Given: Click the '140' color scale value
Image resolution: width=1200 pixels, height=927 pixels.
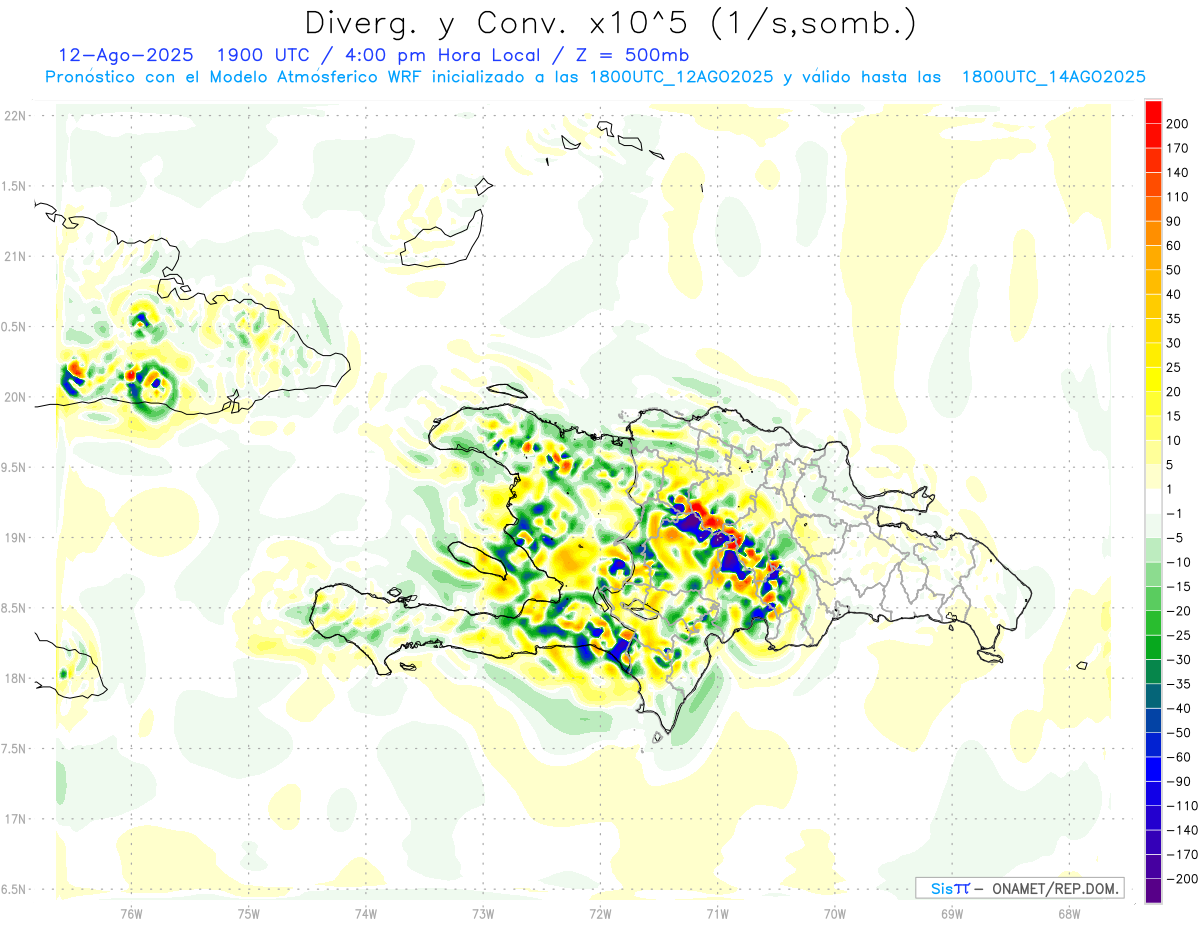Looking at the screenshot, I should (x=1177, y=172).
